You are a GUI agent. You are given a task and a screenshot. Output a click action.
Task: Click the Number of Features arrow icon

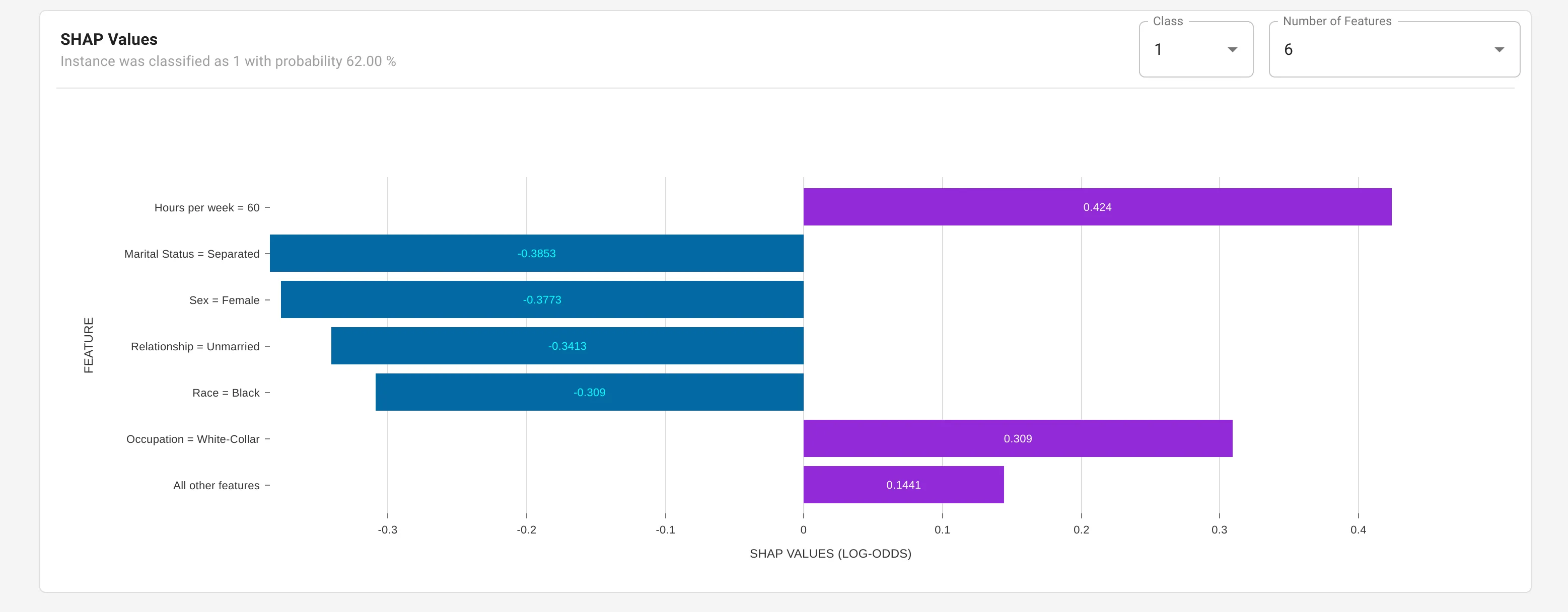coord(1499,50)
